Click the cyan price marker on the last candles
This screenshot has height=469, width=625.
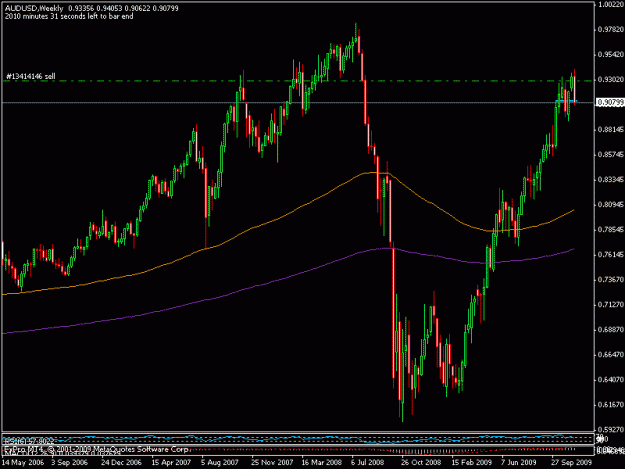(566, 102)
